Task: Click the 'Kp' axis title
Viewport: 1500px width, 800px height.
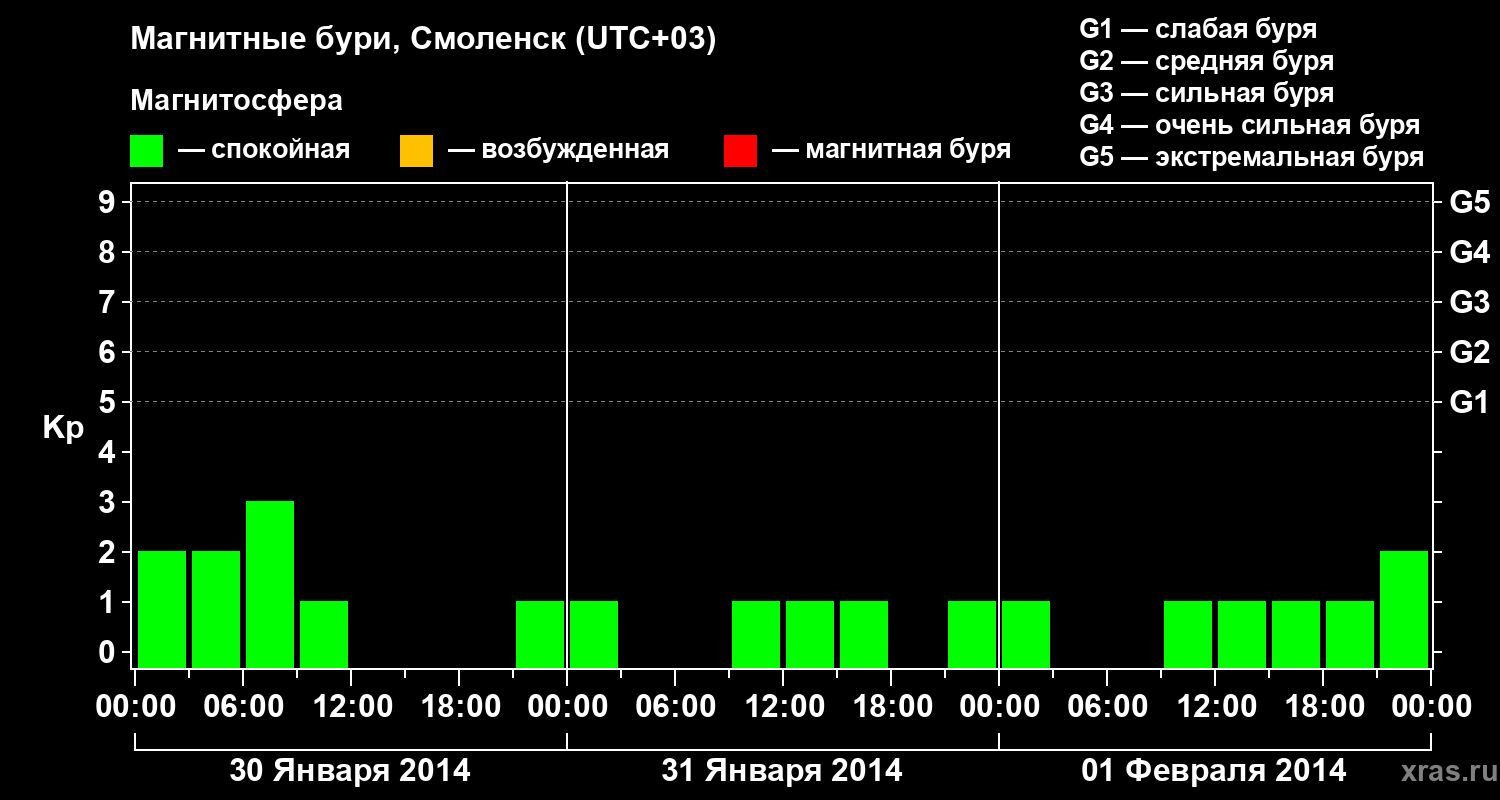Action: point(62,428)
